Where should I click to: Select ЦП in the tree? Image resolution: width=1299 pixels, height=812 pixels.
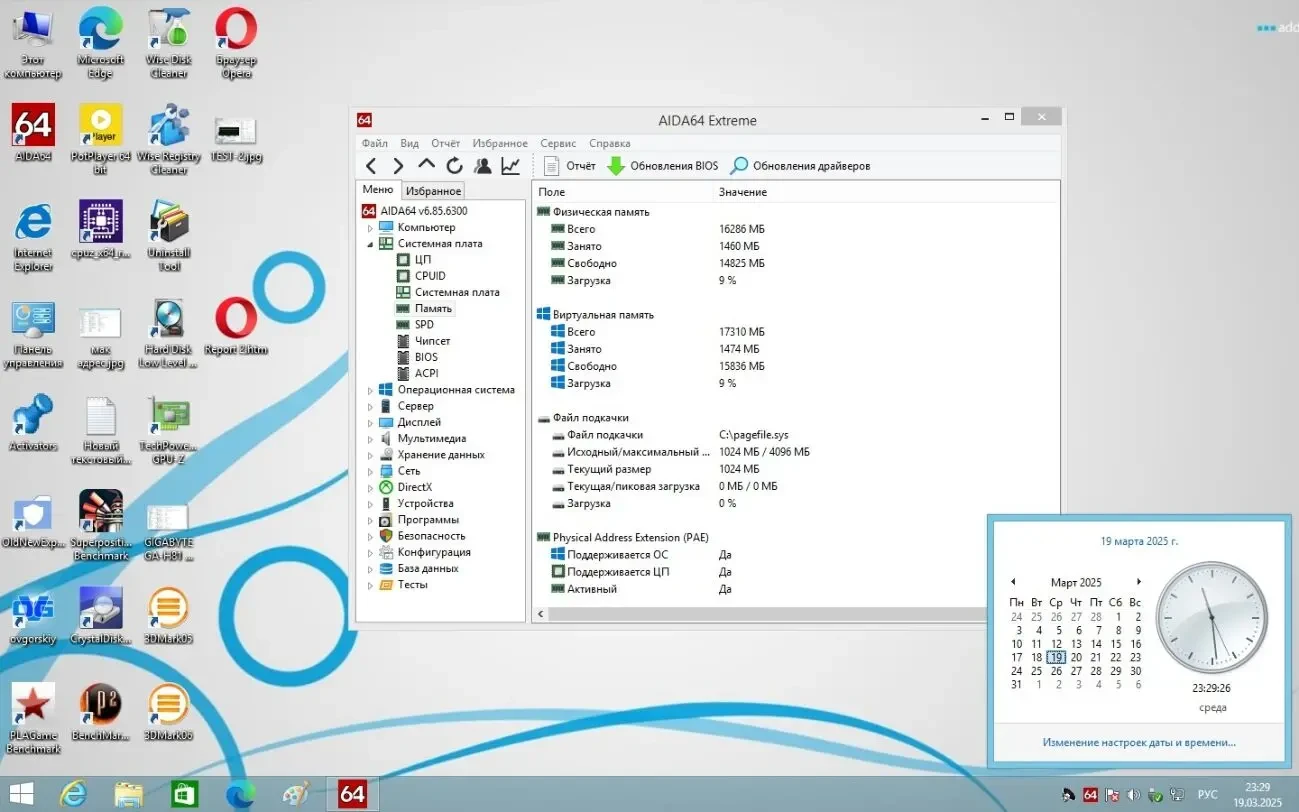pyautogui.click(x=423, y=260)
